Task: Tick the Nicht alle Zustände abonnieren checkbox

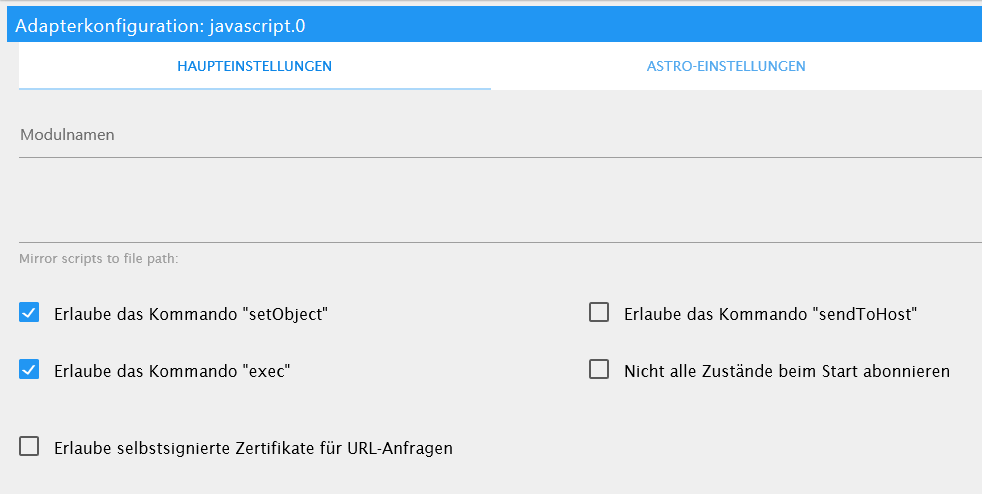Action: pos(599,369)
